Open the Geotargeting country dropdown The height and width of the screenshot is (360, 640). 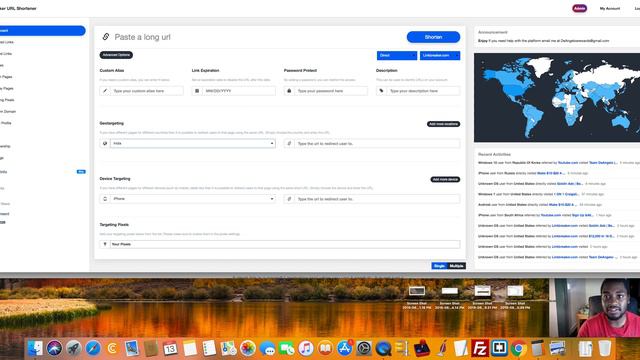pyautogui.click(x=193, y=143)
